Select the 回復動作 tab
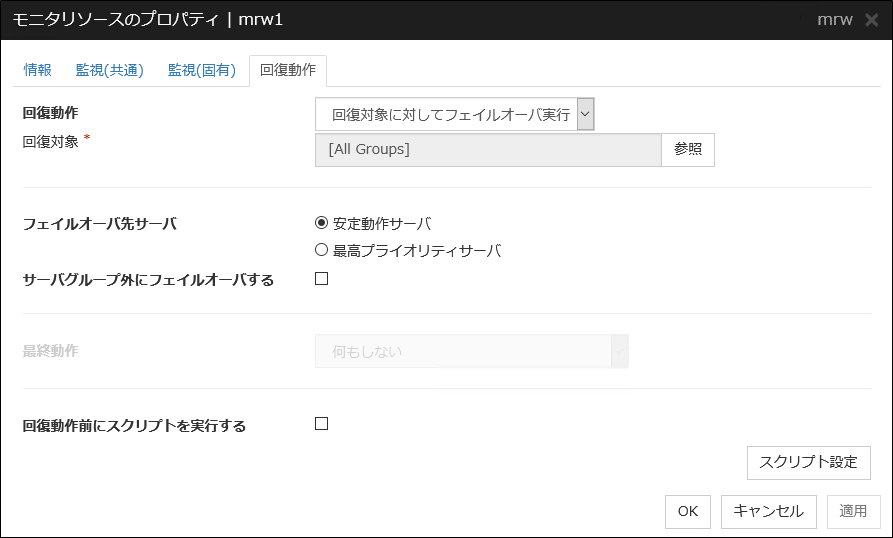 click(287, 70)
